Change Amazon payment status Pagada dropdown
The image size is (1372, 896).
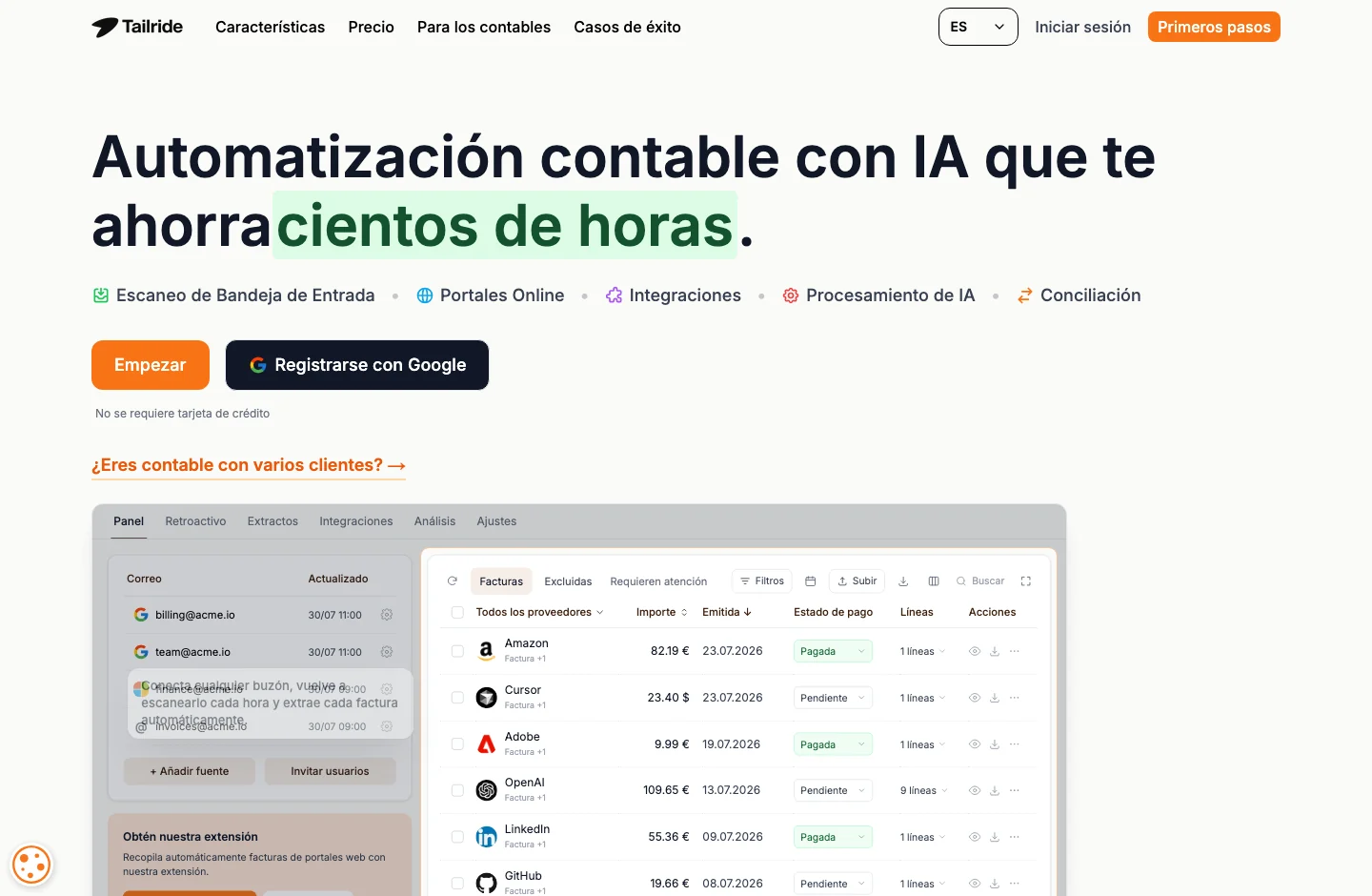click(833, 651)
